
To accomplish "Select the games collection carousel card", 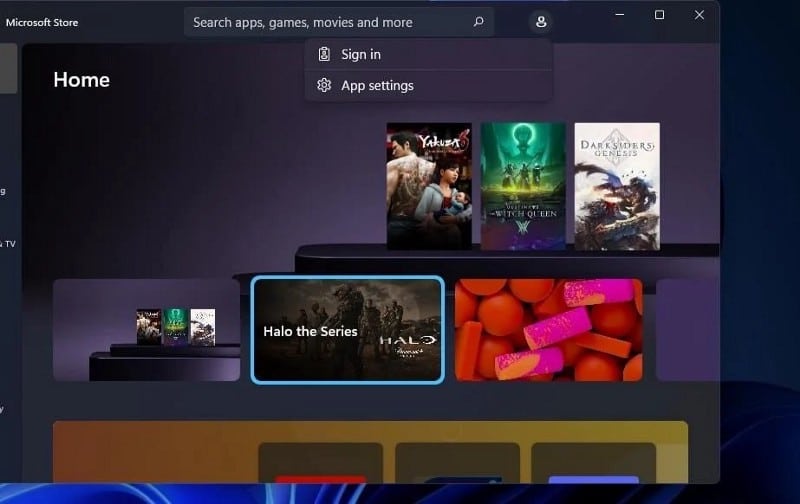I will [146, 330].
